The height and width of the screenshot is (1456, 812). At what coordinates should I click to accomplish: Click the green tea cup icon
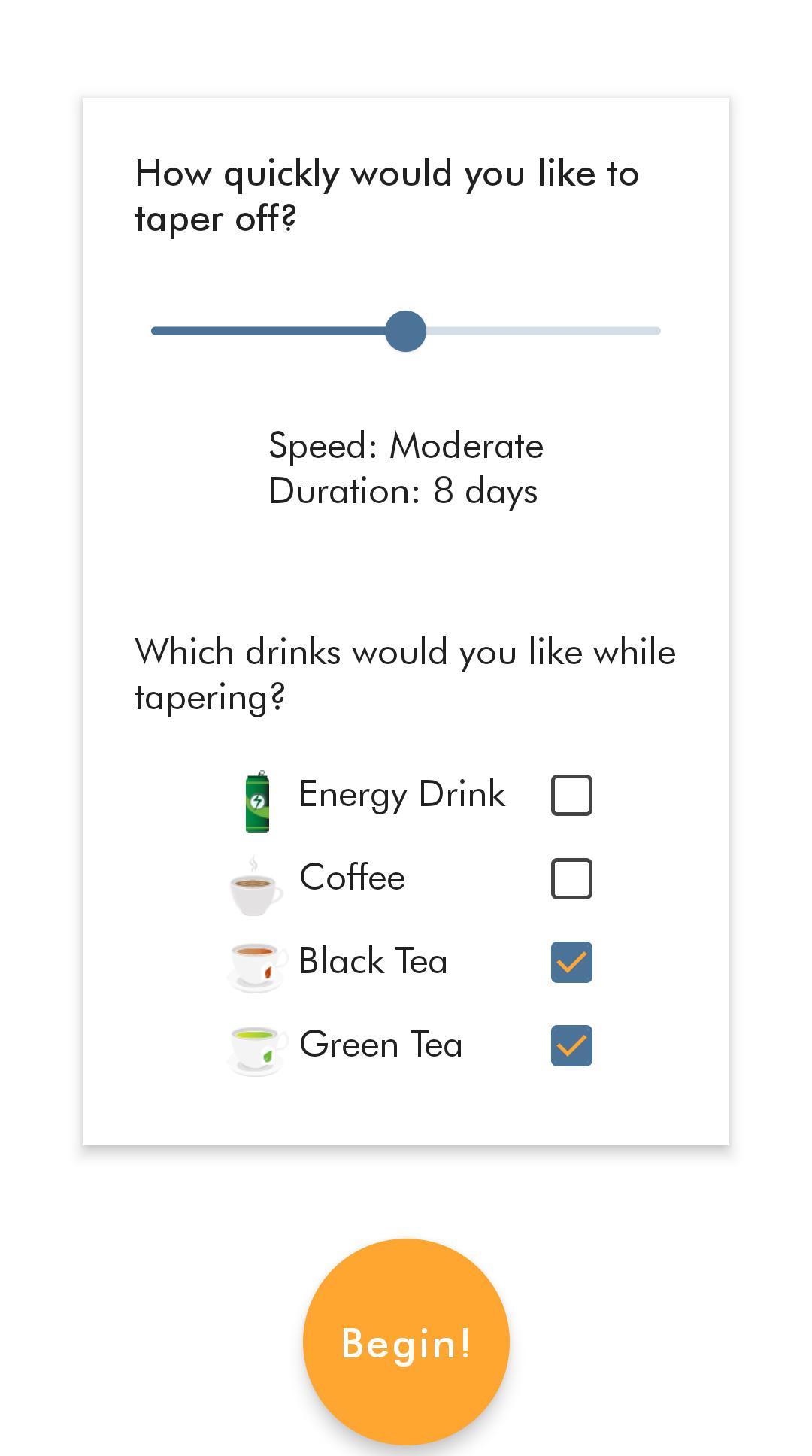[257, 1051]
